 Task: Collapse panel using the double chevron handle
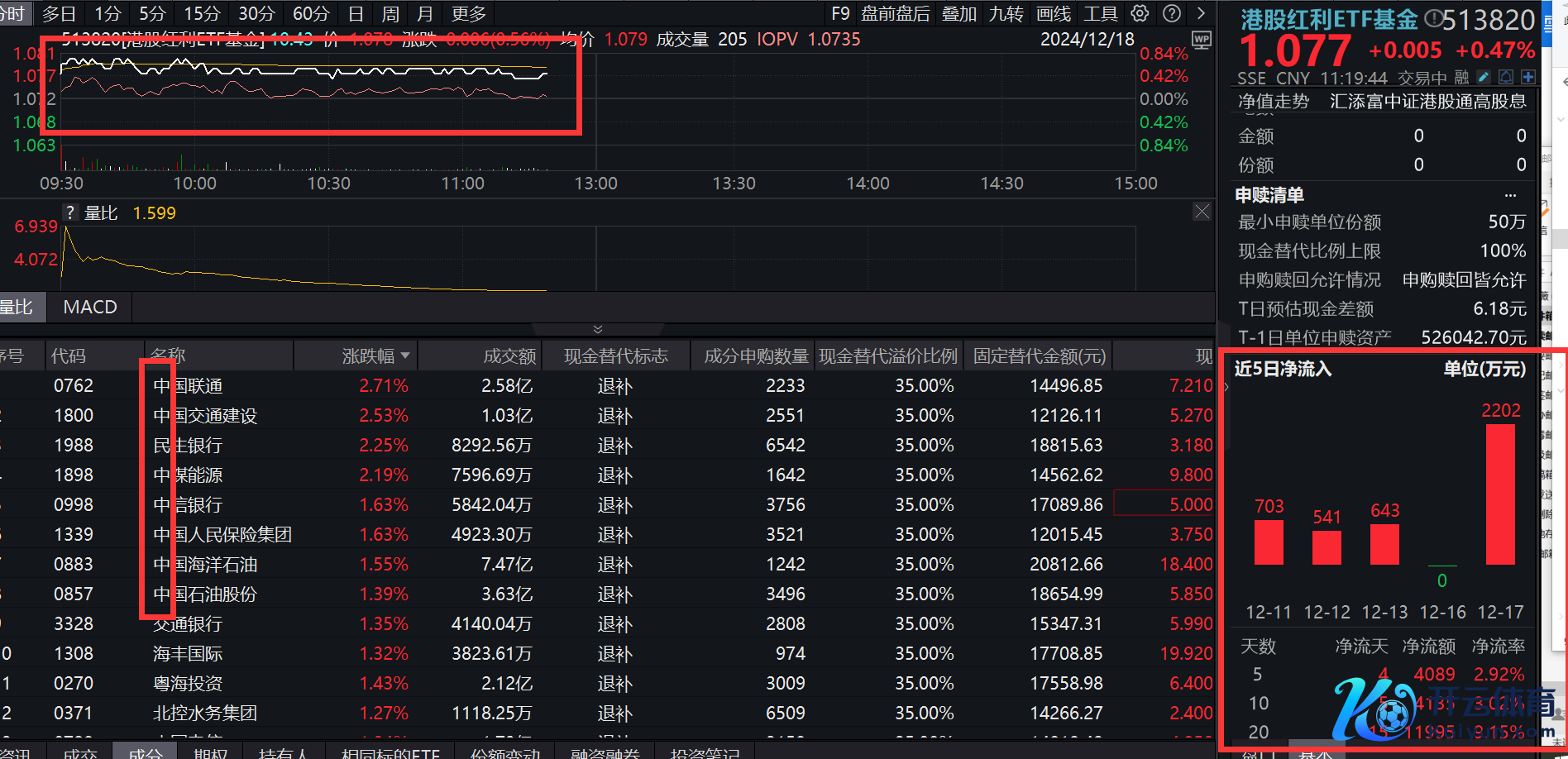coord(598,329)
